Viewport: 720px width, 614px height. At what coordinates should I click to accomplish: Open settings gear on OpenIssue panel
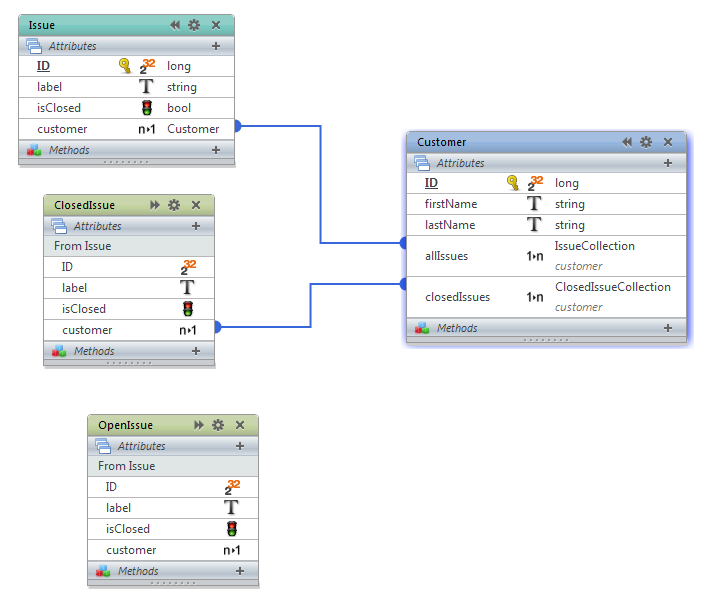(218, 425)
